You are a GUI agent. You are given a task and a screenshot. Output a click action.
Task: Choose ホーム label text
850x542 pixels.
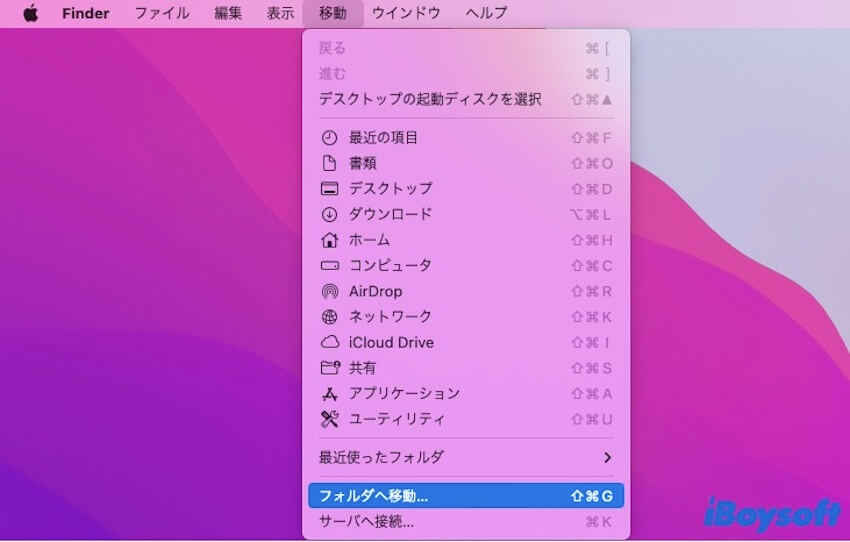tap(369, 240)
